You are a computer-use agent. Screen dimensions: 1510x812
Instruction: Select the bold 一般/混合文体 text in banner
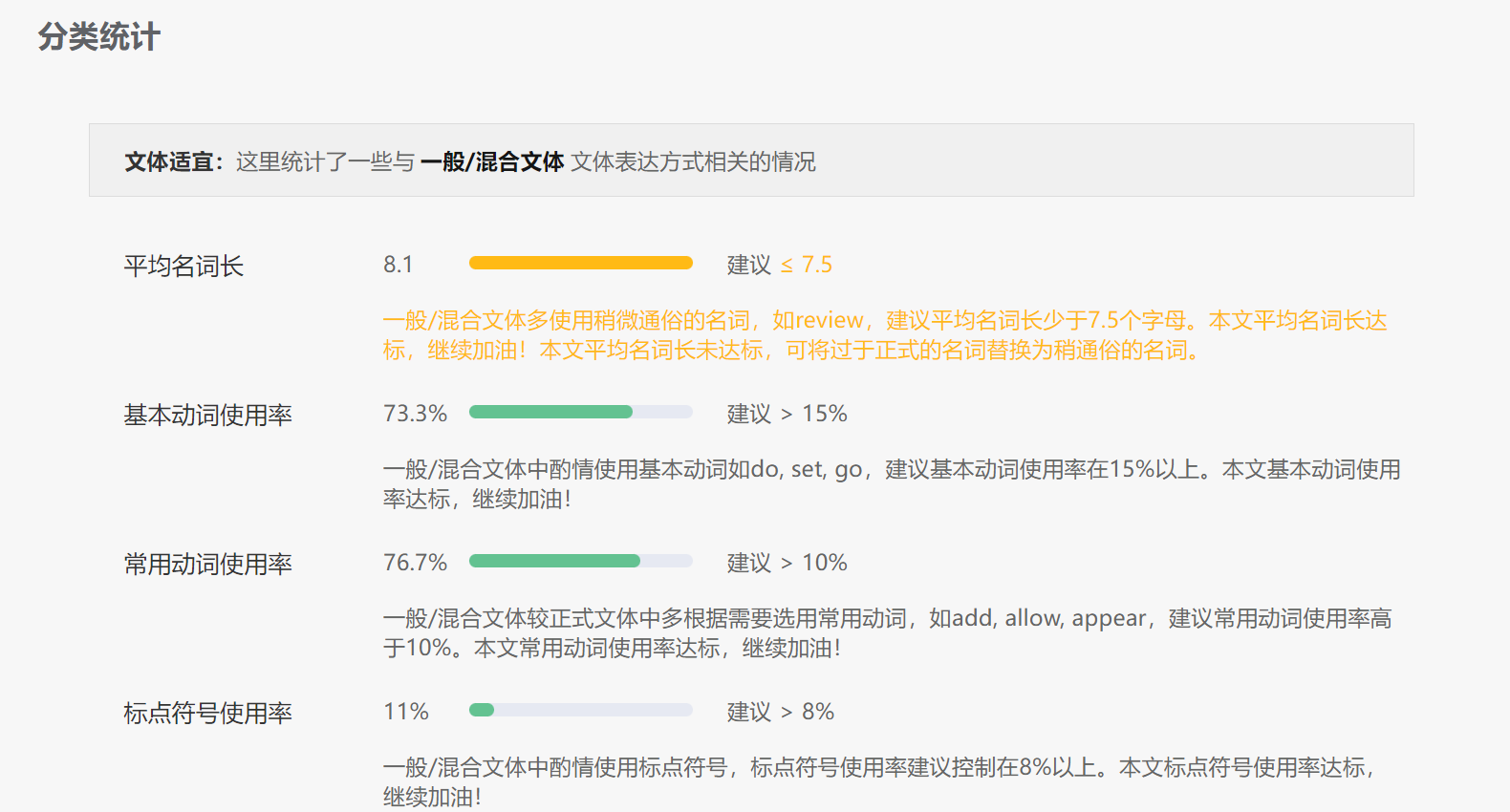492,161
